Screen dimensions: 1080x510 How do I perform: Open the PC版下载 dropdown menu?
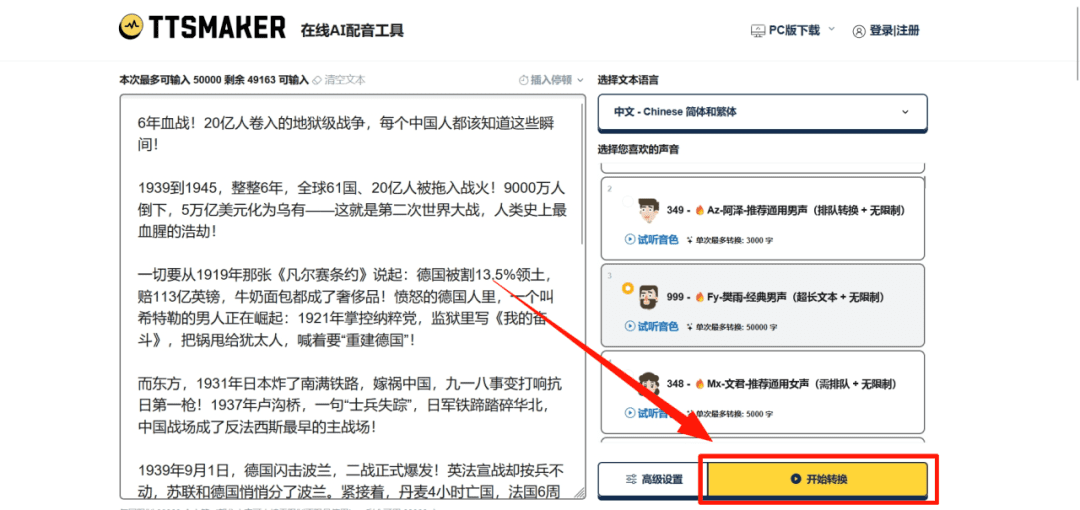click(x=792, y=30)
